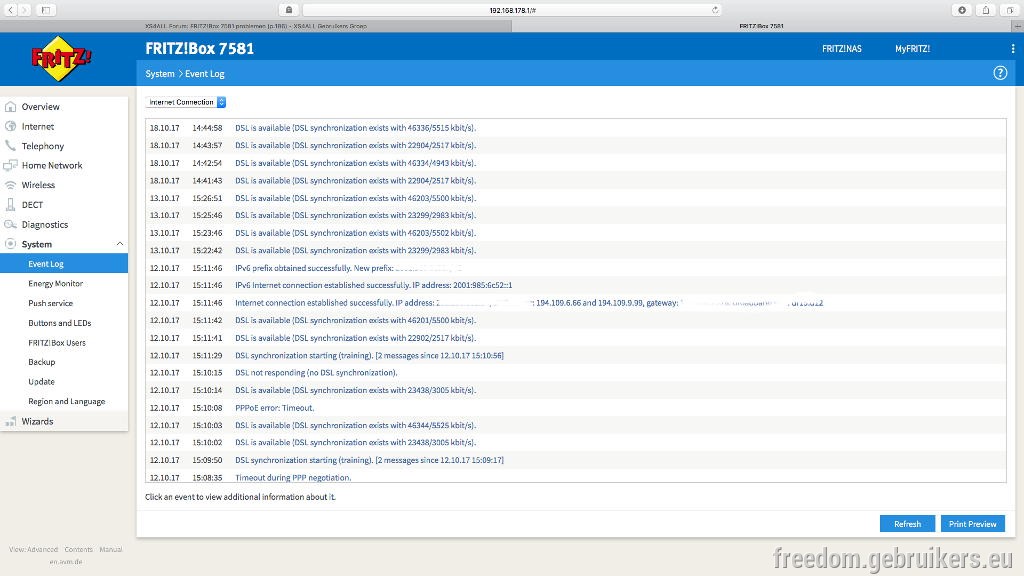Reload page via address bar icon
Image resolution: width=1024 pixels, height=576 pixels.
[x=715, y=10]
